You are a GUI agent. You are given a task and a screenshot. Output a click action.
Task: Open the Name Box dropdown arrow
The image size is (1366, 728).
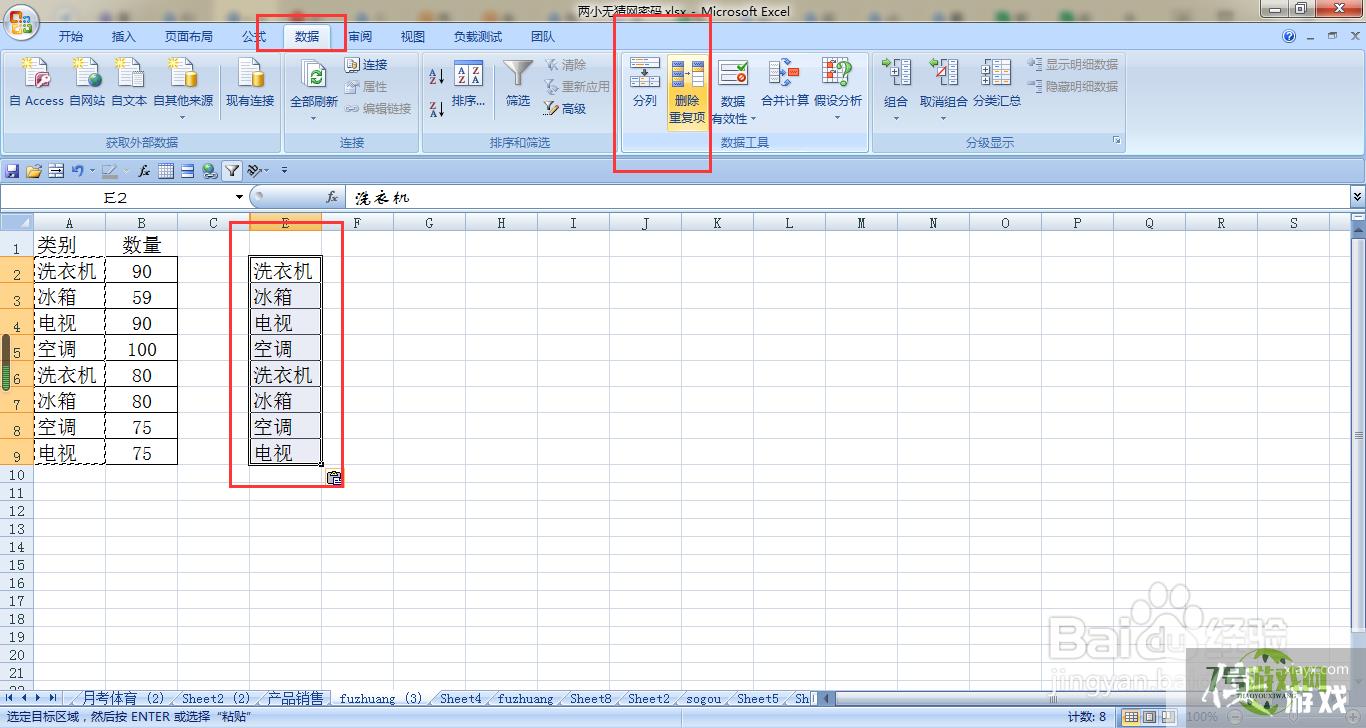(239, 198)
